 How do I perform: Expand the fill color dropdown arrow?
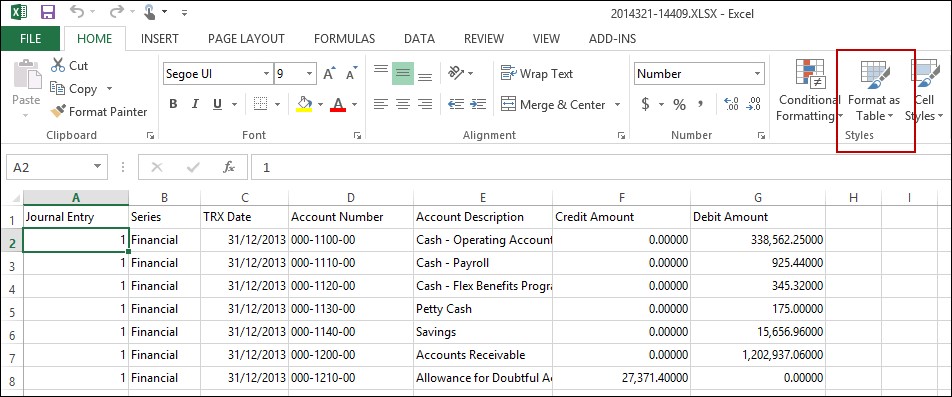(320, 104)
